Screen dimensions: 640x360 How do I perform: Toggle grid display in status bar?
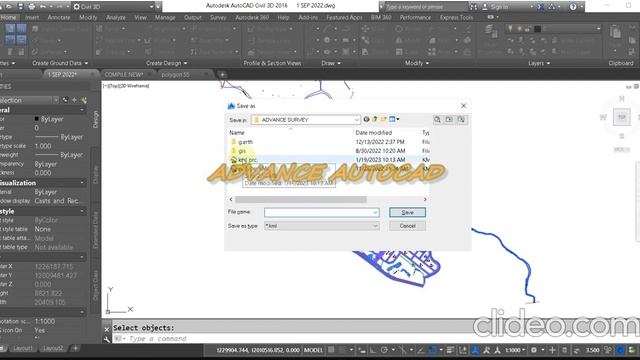pos(331,350)
